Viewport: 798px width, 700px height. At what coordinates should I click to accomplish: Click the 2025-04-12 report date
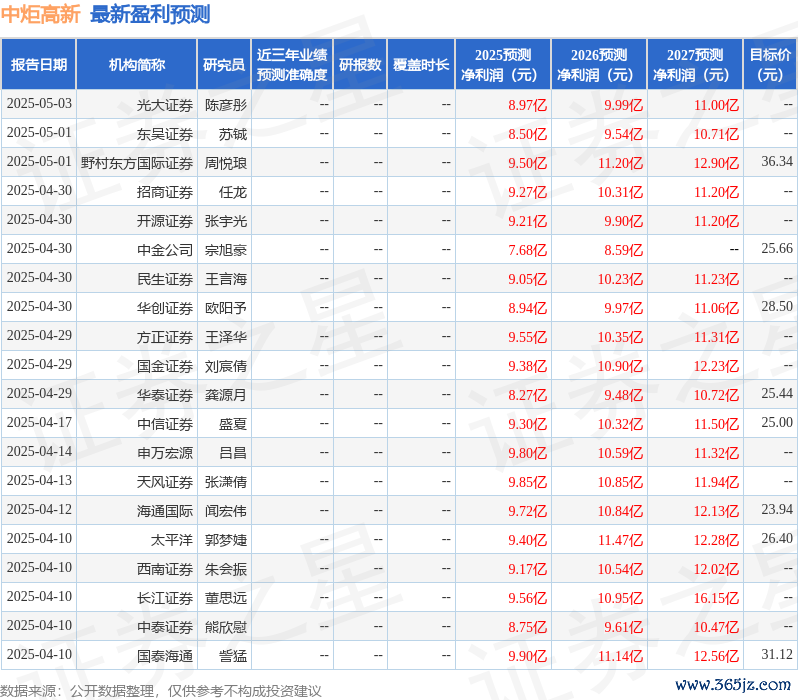[39, 510]
